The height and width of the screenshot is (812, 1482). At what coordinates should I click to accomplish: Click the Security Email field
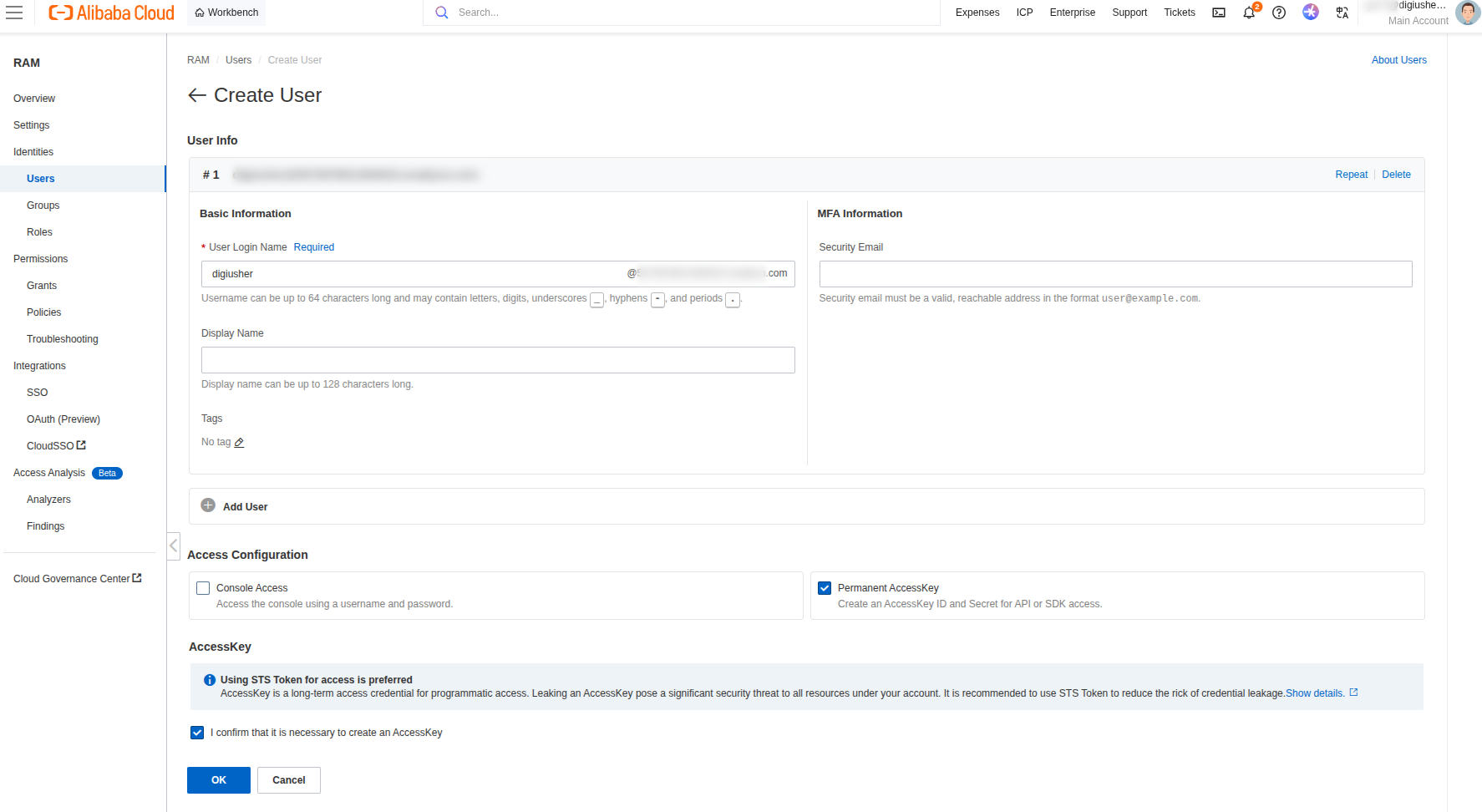(1115, 274)
